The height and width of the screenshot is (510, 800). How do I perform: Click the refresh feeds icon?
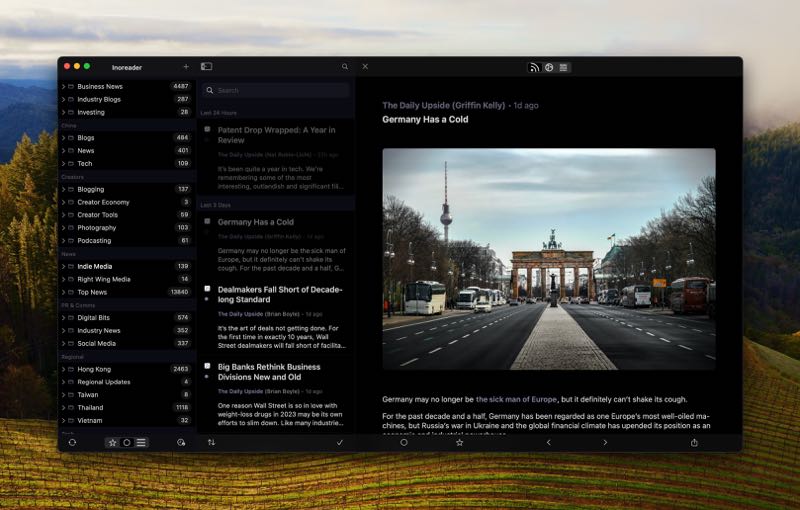(x=72, y=442)
